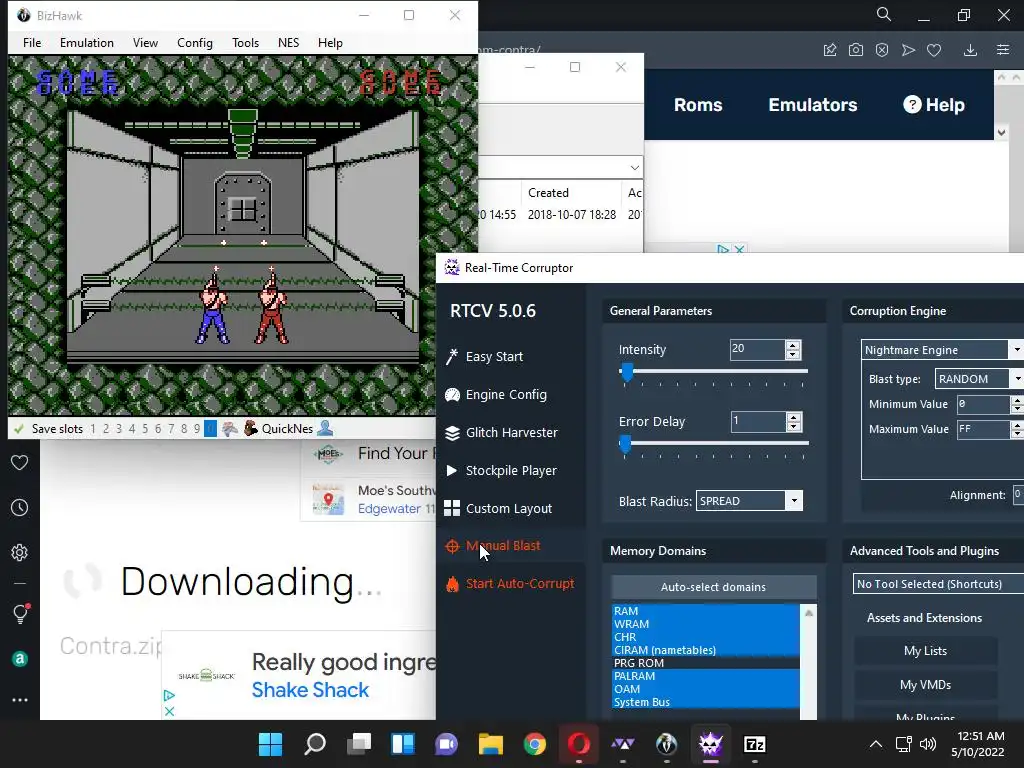Increase Intensity with the stepper arrow
This screenshot has width=1024, height=768.
(793, 345)
